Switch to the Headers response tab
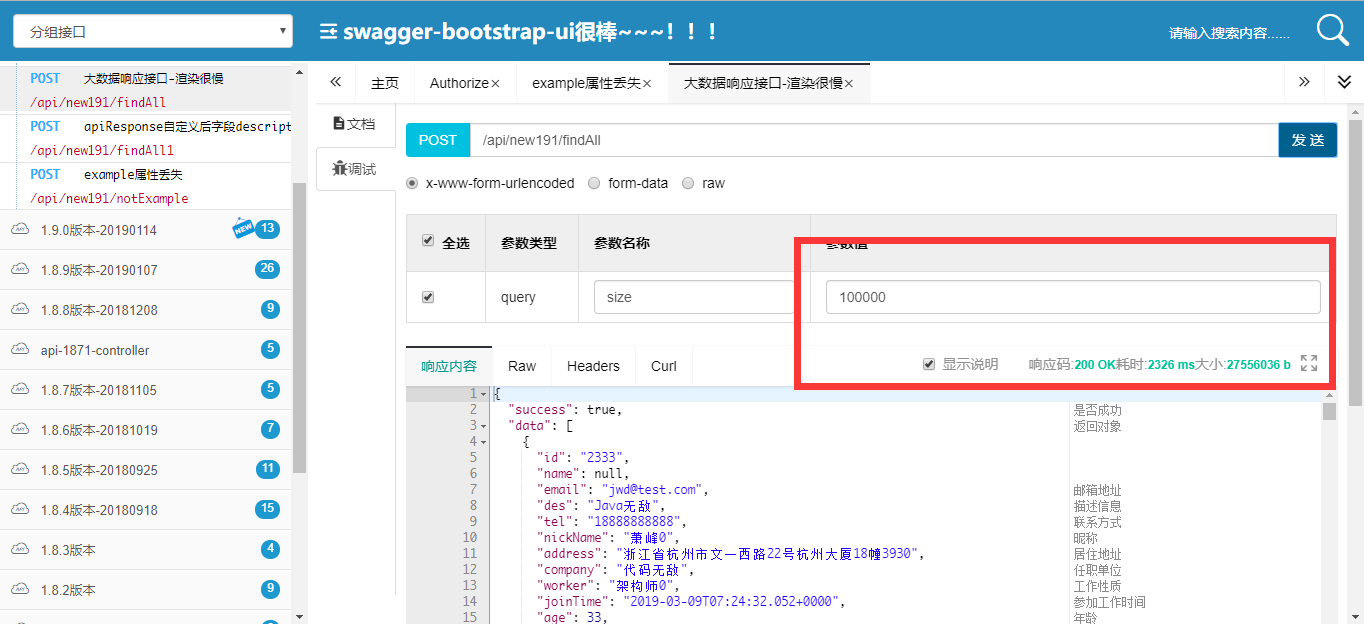Image resolution: width=1364 pixels, height=624 pixels. [593, 366]
